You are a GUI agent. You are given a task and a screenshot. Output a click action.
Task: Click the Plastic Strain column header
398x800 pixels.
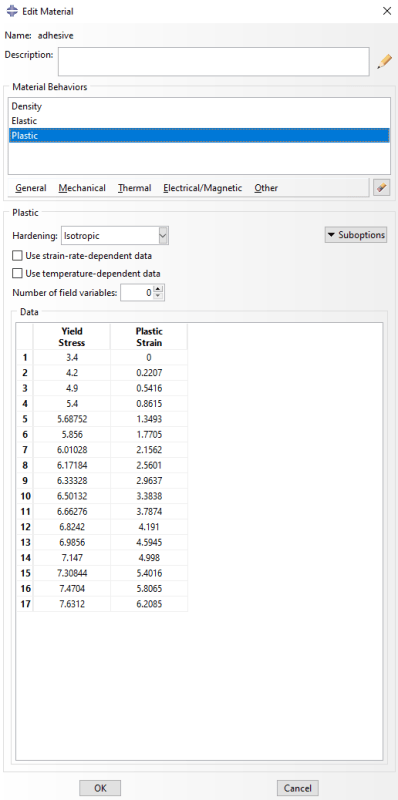point(148,337)
